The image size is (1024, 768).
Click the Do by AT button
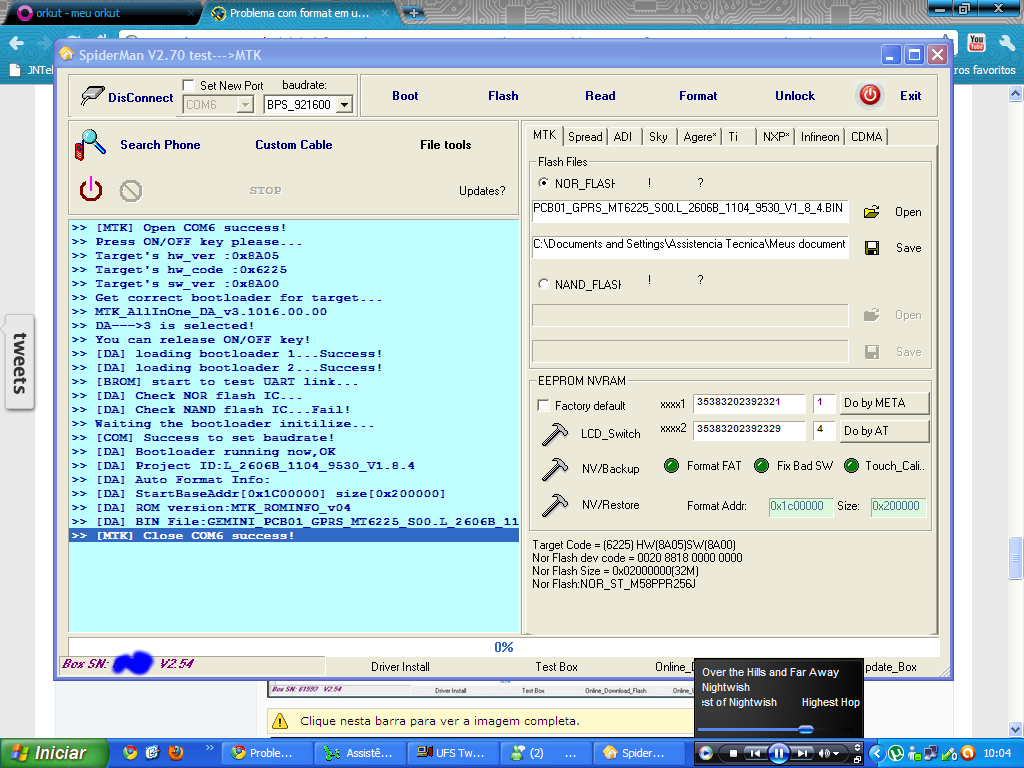tap(884, 431)
